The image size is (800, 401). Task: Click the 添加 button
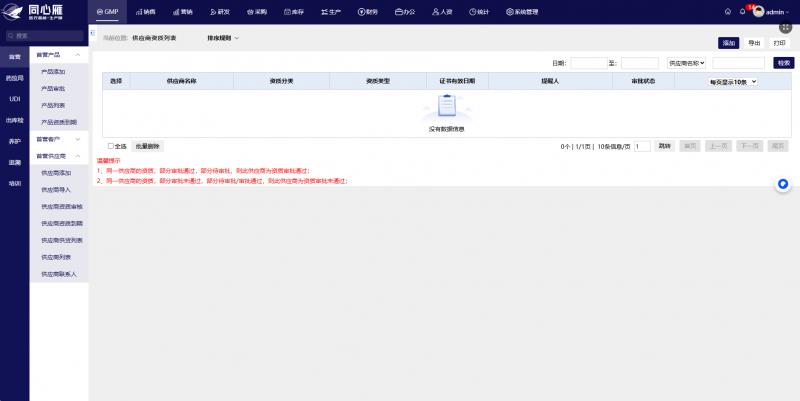pyautogui.click(x=729, y=43)
